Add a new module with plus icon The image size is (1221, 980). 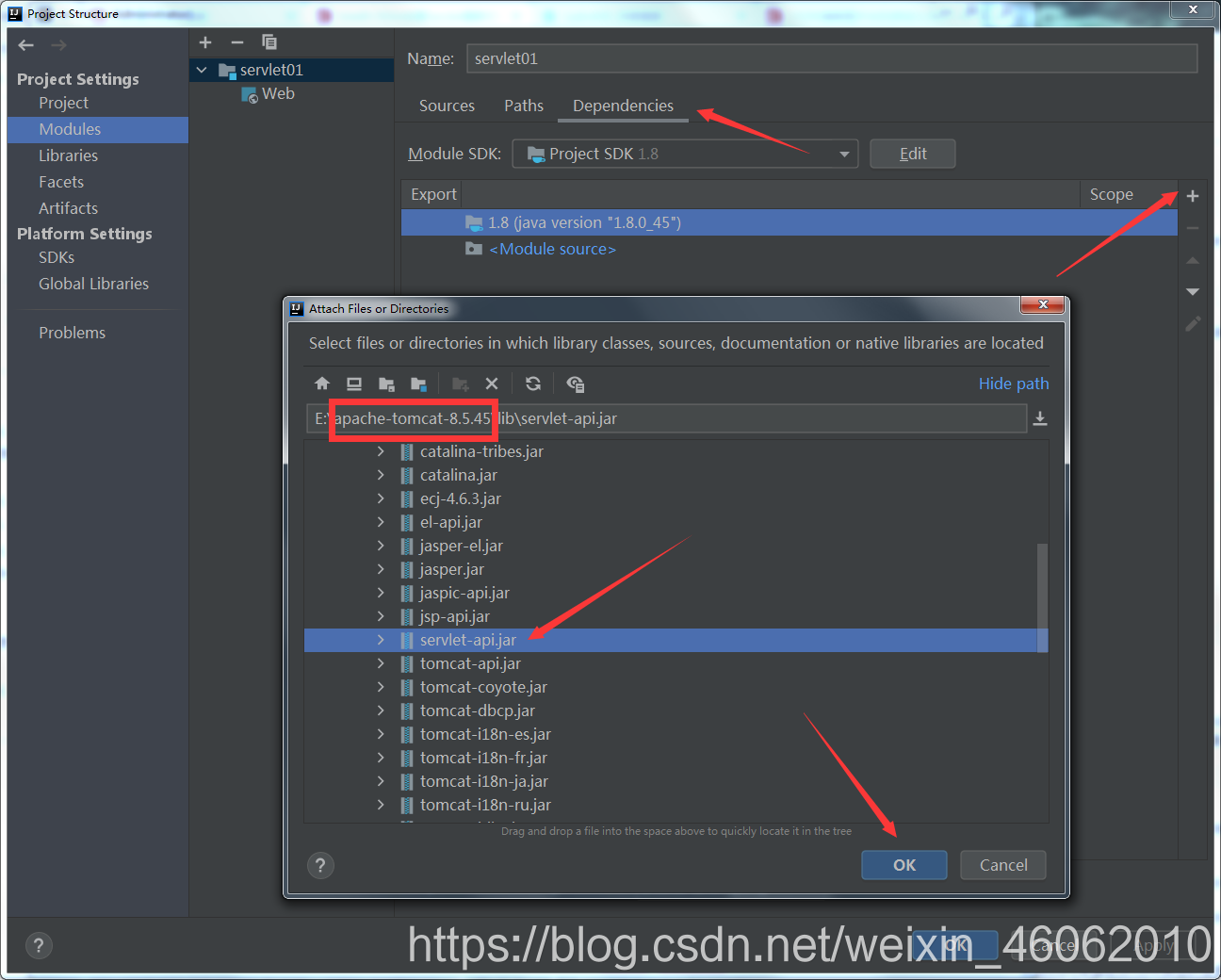click(x=205, y=42)
